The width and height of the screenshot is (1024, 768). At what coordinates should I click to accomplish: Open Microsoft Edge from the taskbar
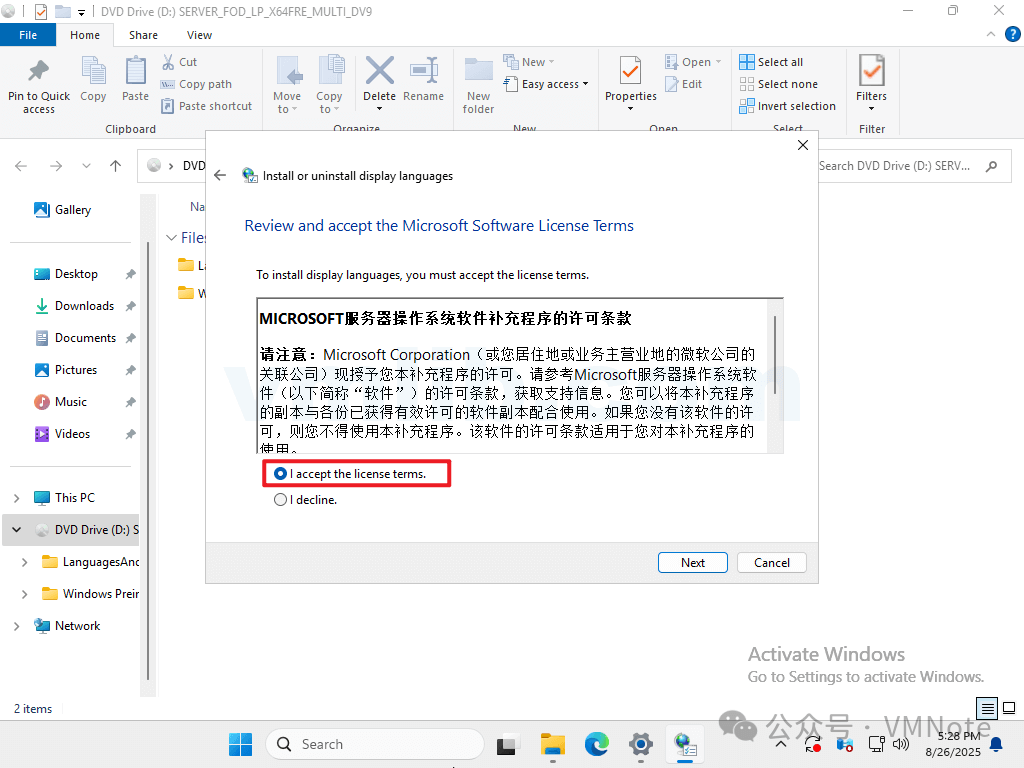point(597,744)
